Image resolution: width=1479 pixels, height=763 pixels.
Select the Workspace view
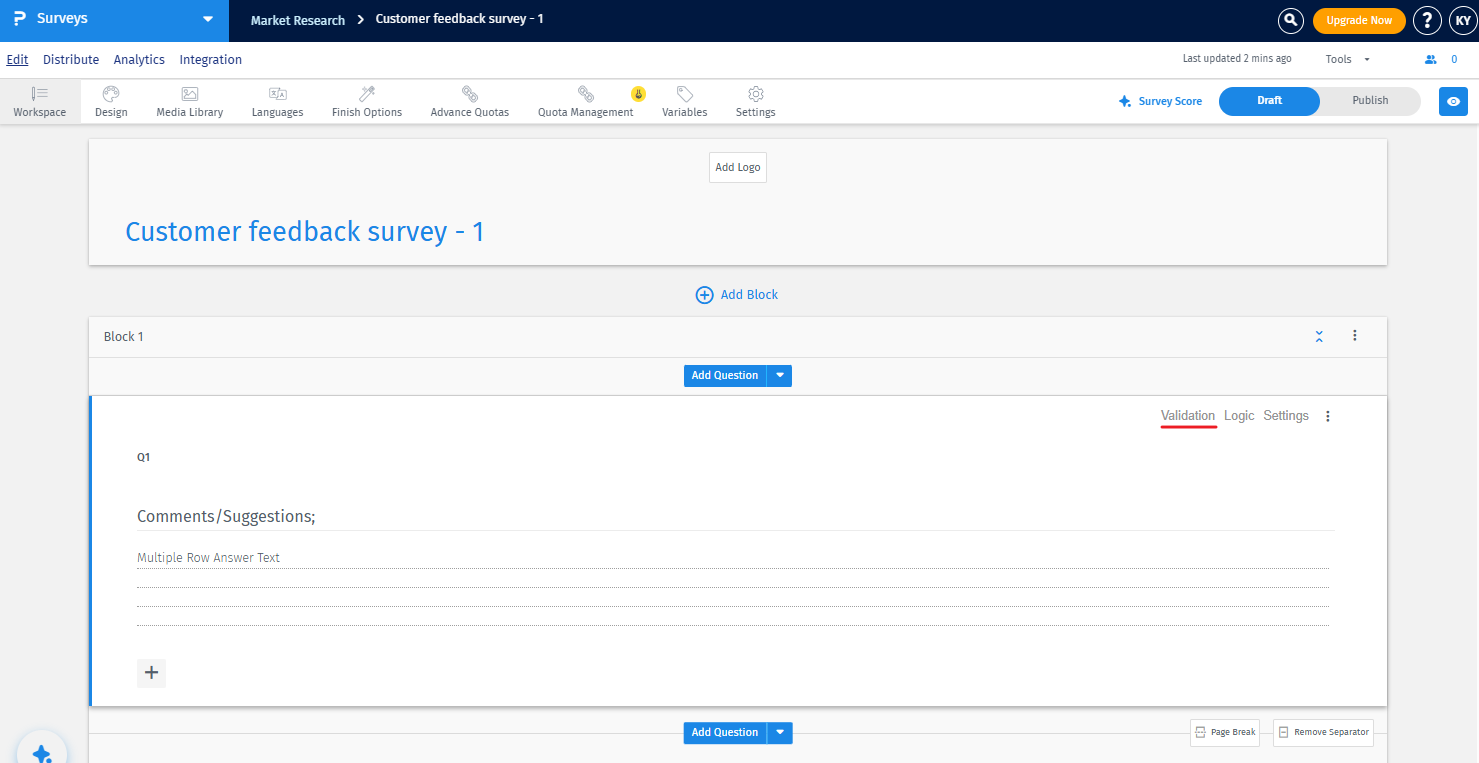40,101
